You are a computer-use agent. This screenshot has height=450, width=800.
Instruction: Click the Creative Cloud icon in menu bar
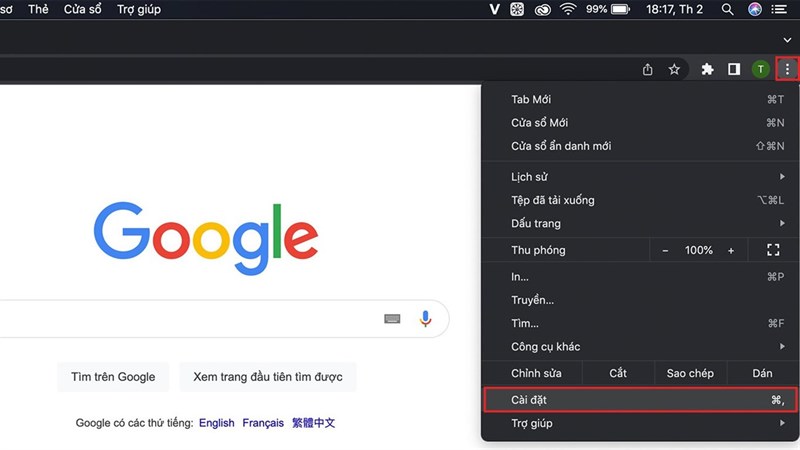pos(542,10)
